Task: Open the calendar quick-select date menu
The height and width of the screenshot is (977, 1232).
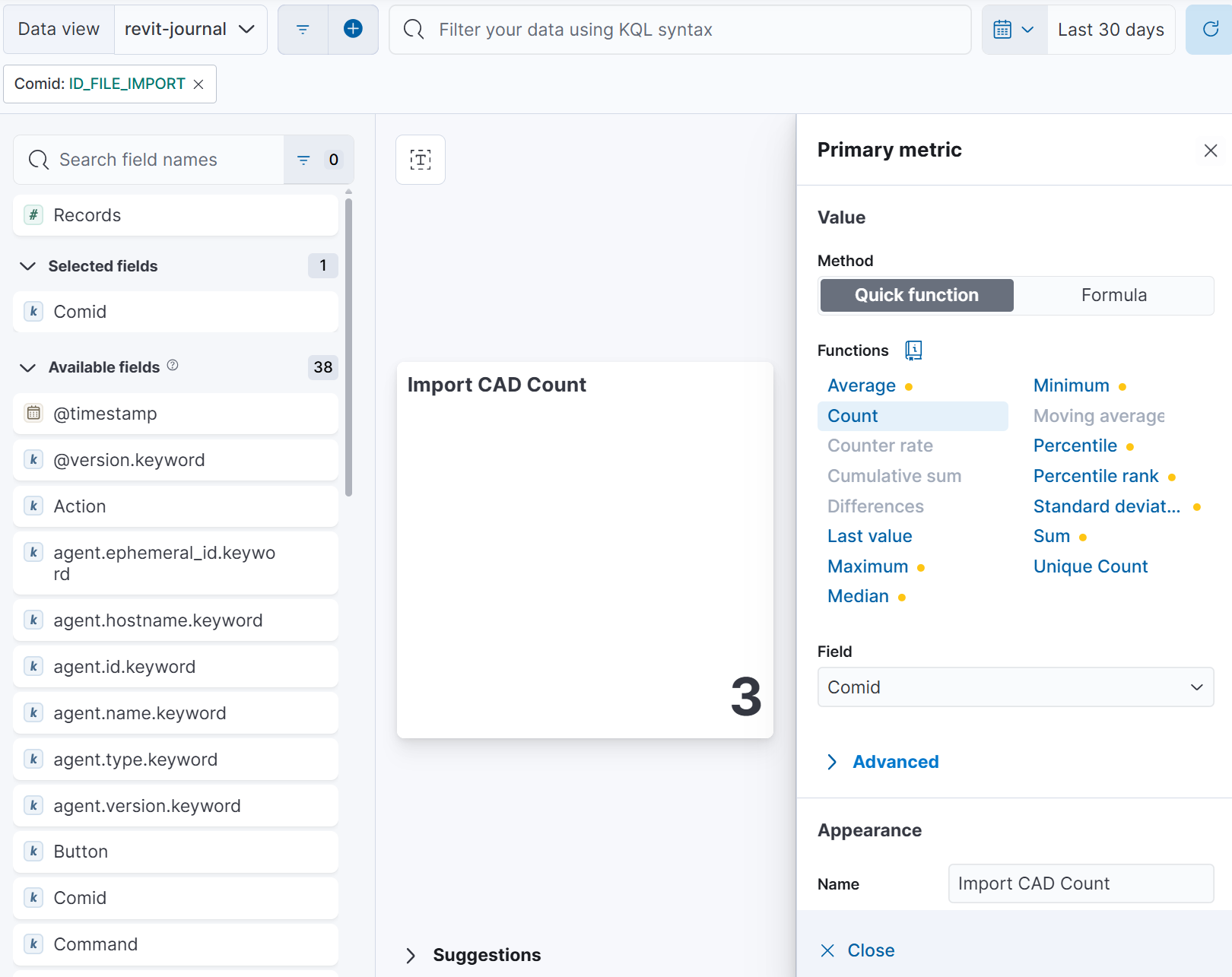Action: [x=1014, y=30]
